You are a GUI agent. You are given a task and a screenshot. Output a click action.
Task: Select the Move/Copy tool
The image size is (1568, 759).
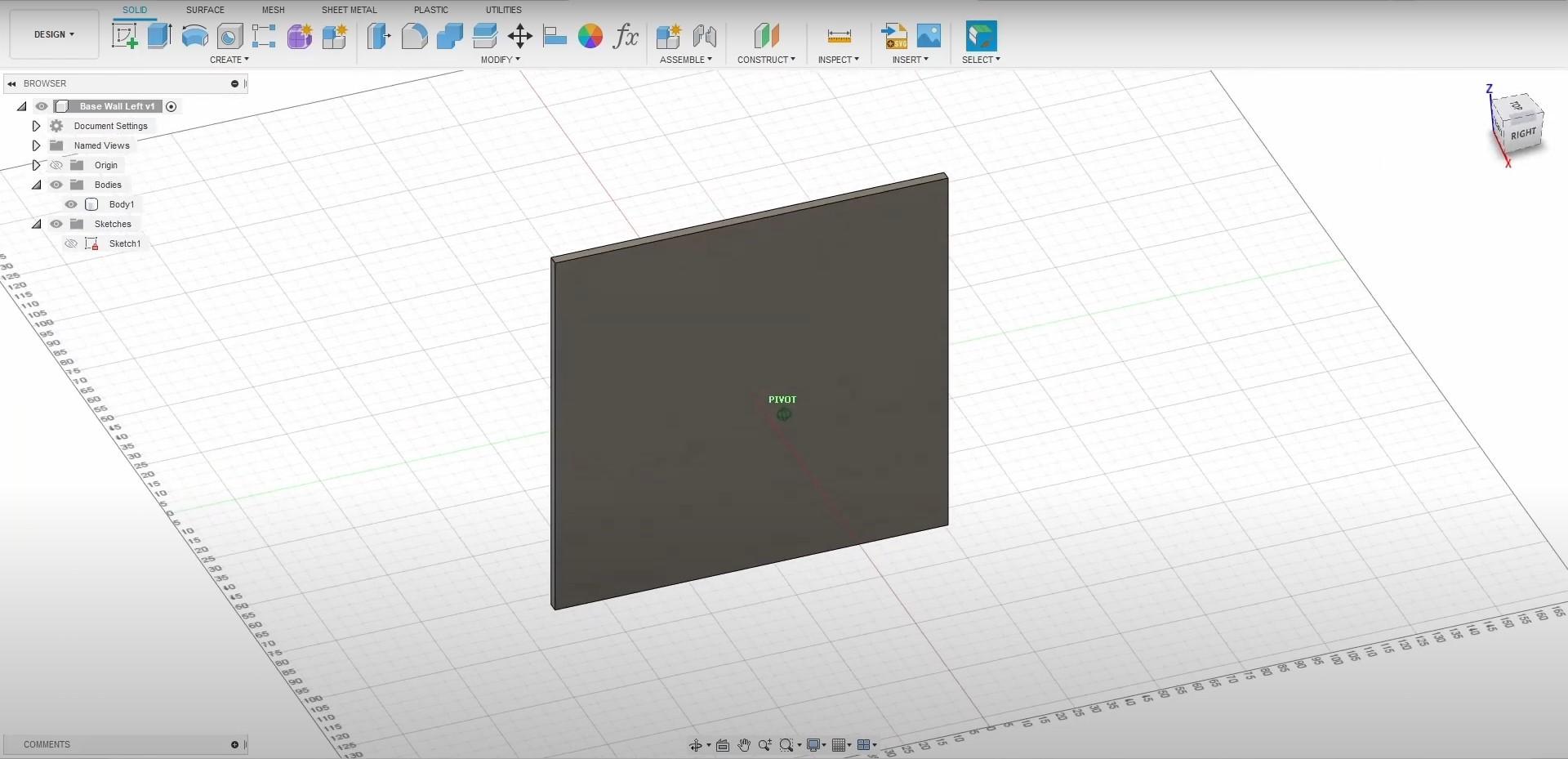(519, 36)
